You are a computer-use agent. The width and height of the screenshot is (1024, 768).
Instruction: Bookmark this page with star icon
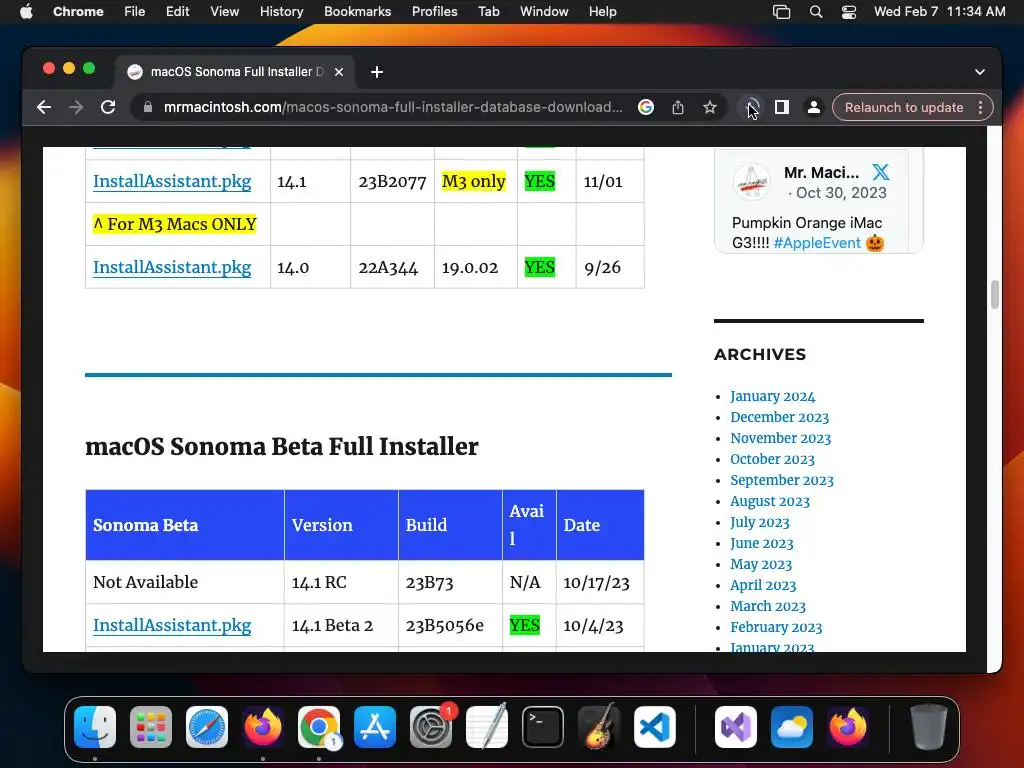coord(710,107)
